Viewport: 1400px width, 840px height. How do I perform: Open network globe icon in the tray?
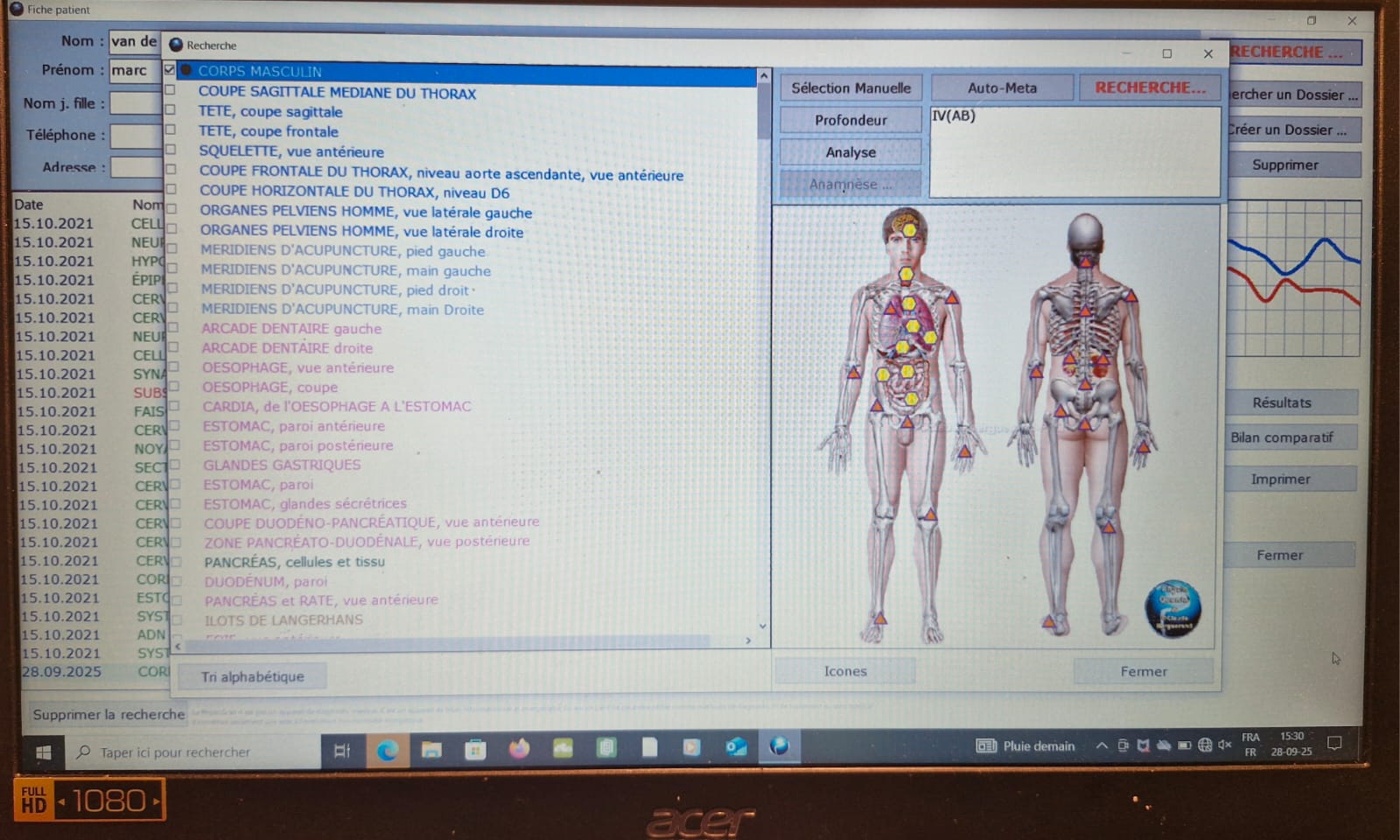click(1205, 745)
